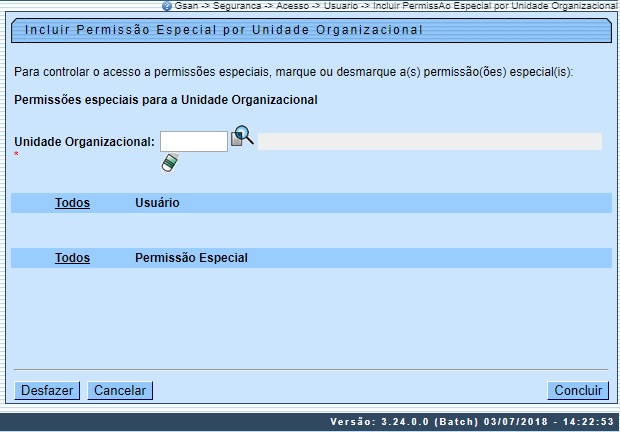
Task: Click the last breadcrumb Incluir Permissão Especial
Action: [494, 6]
